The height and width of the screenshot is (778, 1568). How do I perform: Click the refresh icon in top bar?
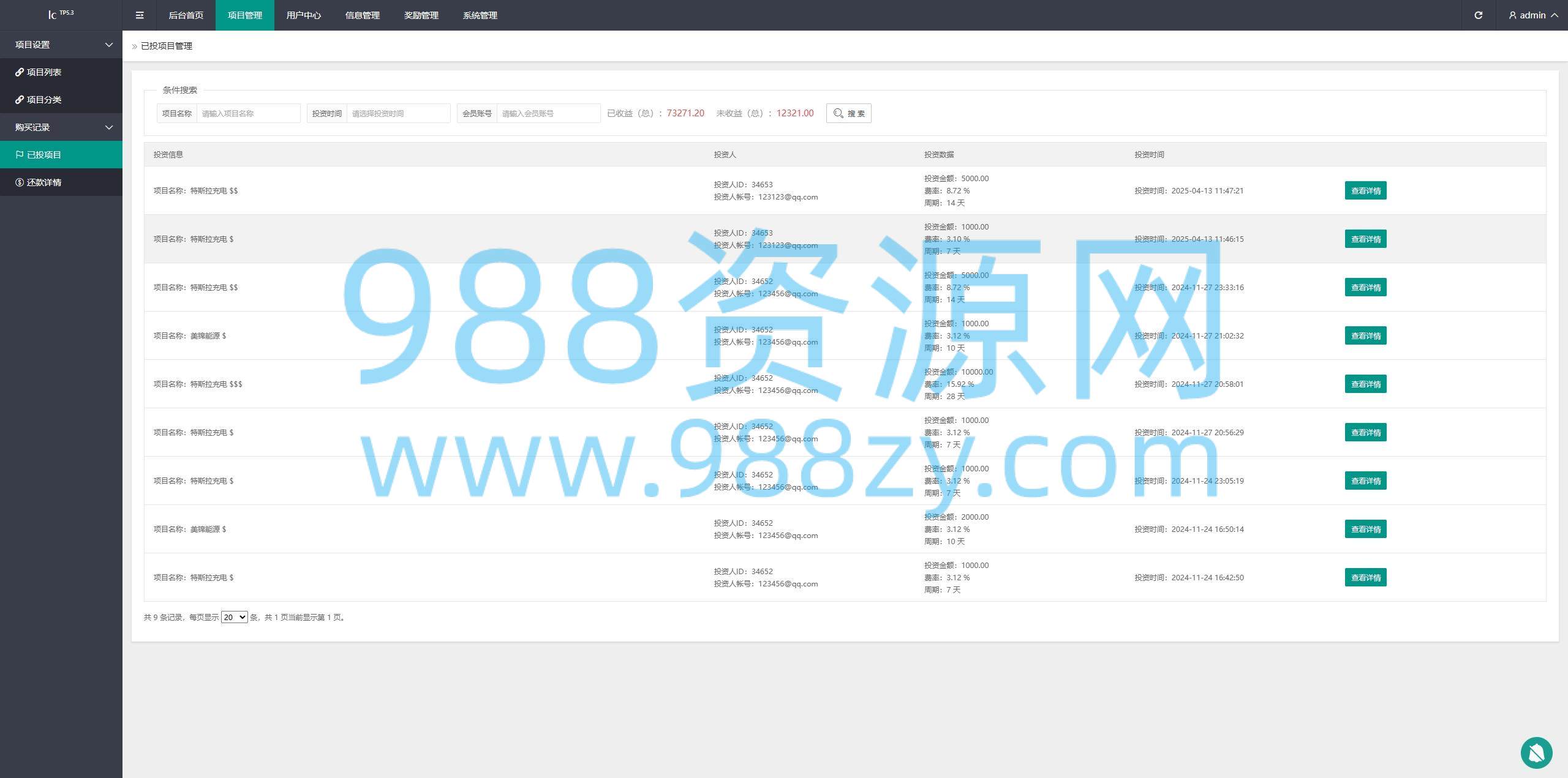[1478, 15]
